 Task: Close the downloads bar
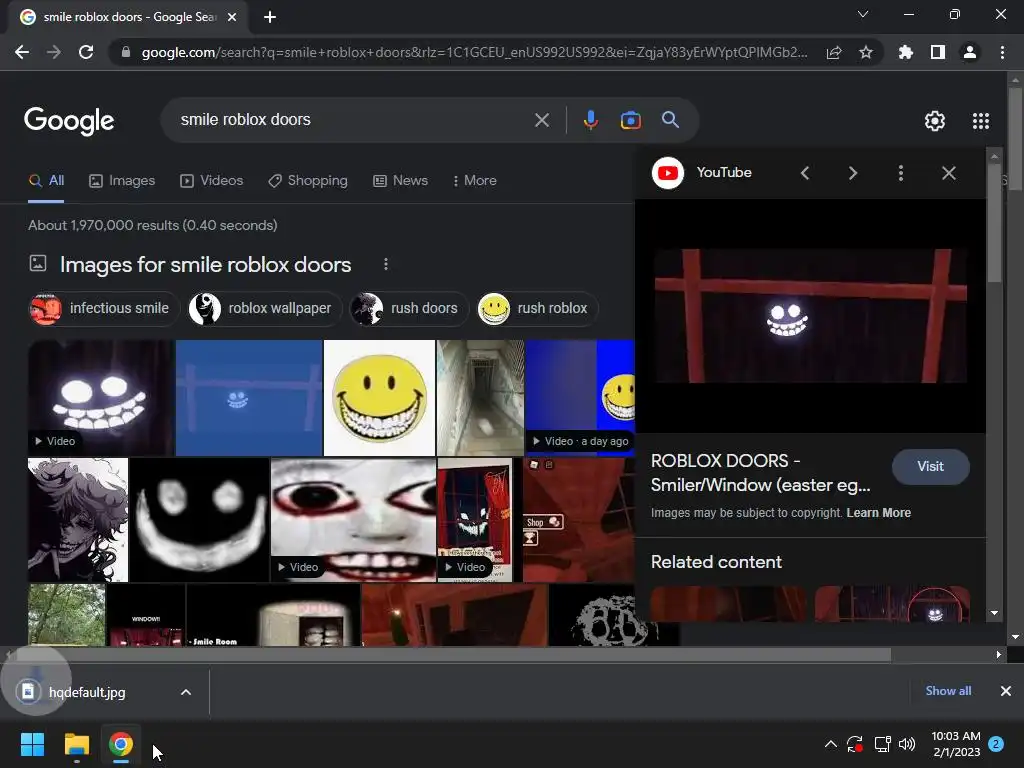1006,691
